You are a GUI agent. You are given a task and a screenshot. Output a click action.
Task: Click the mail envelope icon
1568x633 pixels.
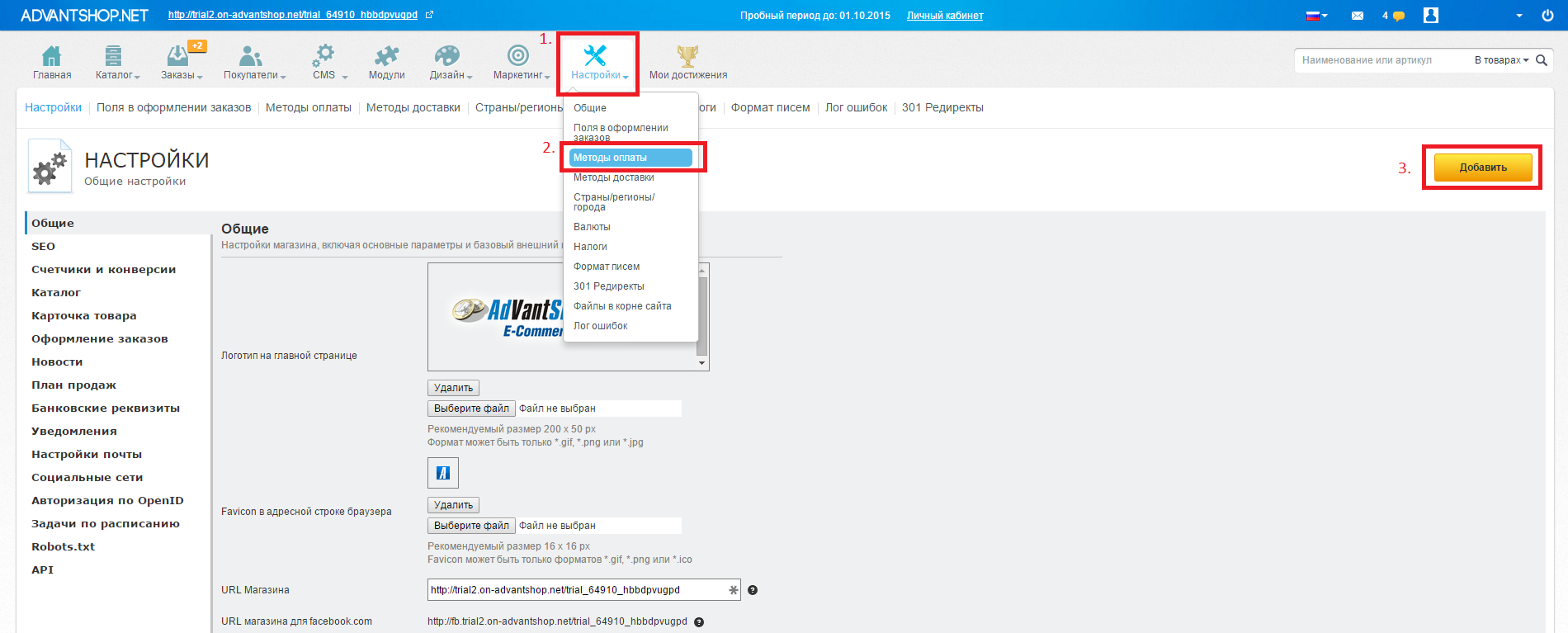pyautogui.click(x=1357, y=16)
